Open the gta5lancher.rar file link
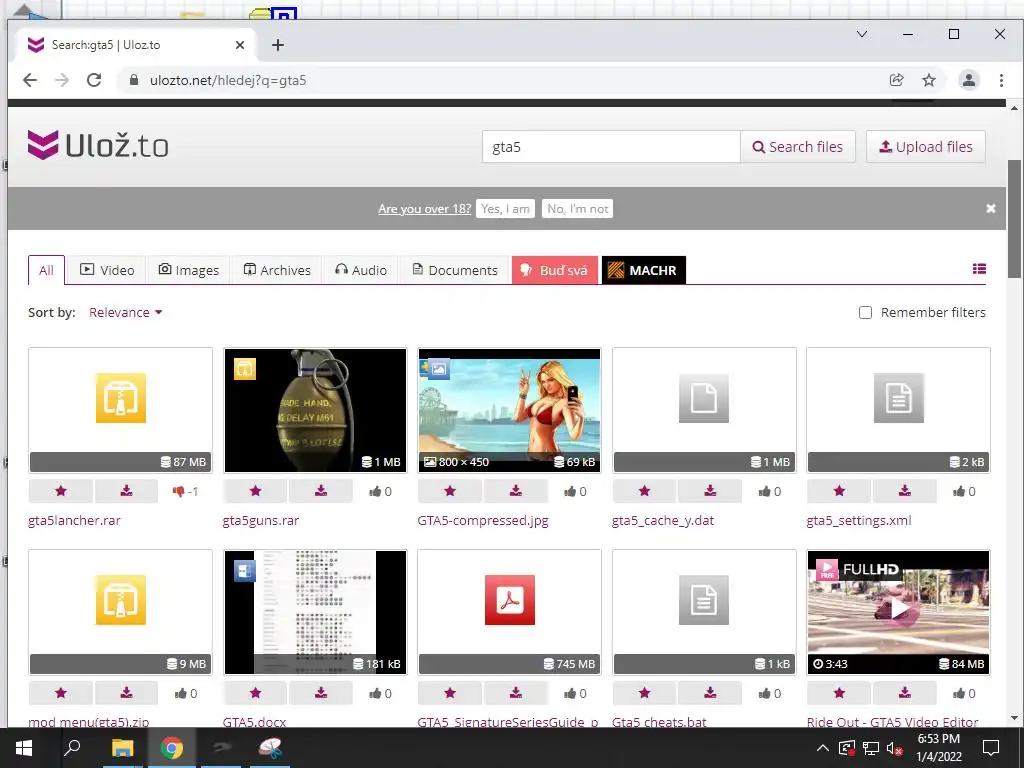The image size is (1024, 768). coord(74,520)
